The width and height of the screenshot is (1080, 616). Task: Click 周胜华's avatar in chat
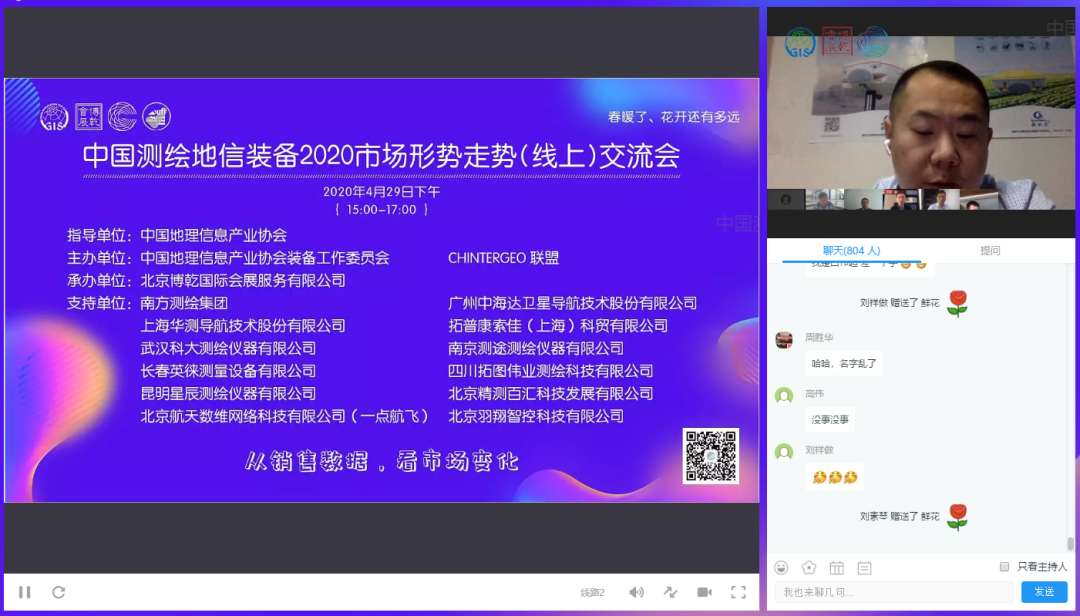[785, 339]
